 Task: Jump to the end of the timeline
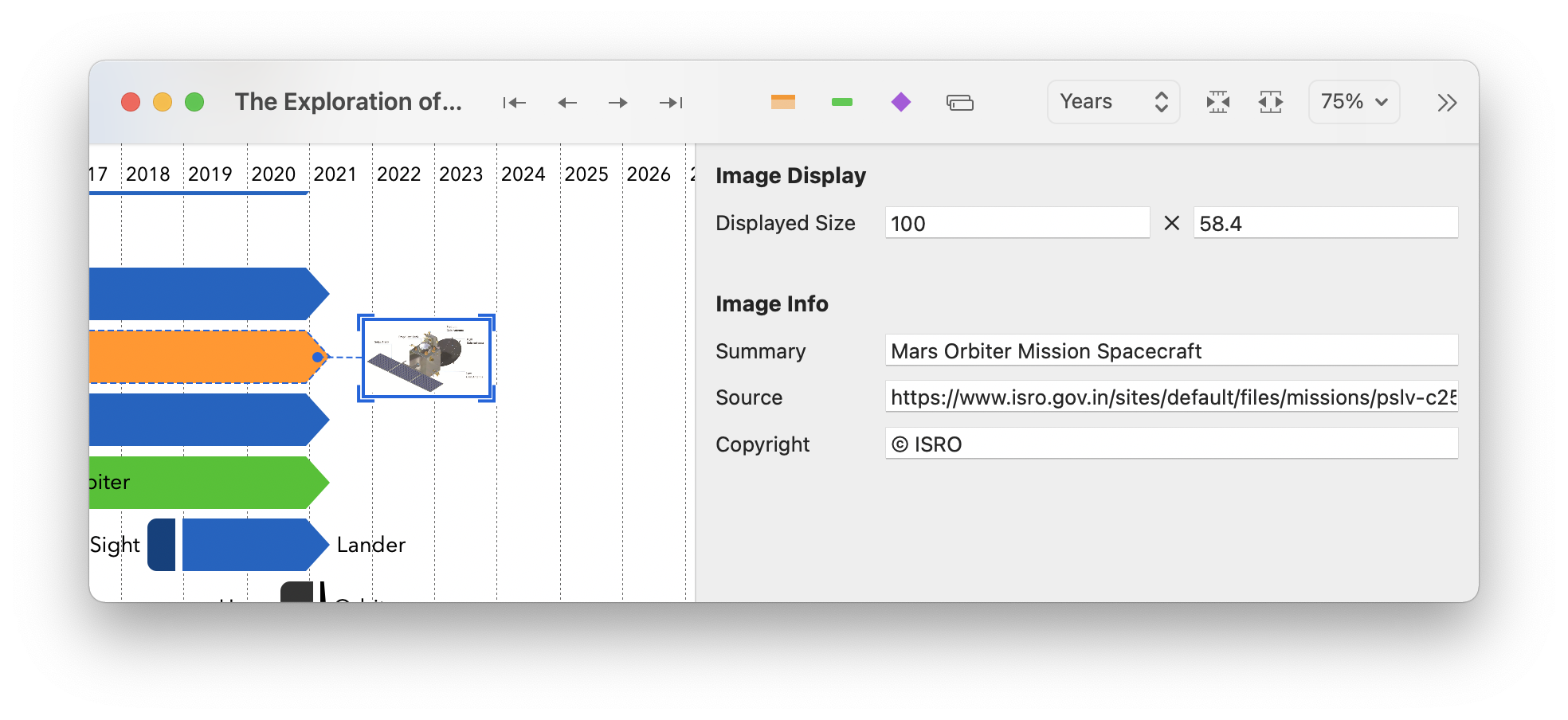pyautogui.click(x=669, y=102)
